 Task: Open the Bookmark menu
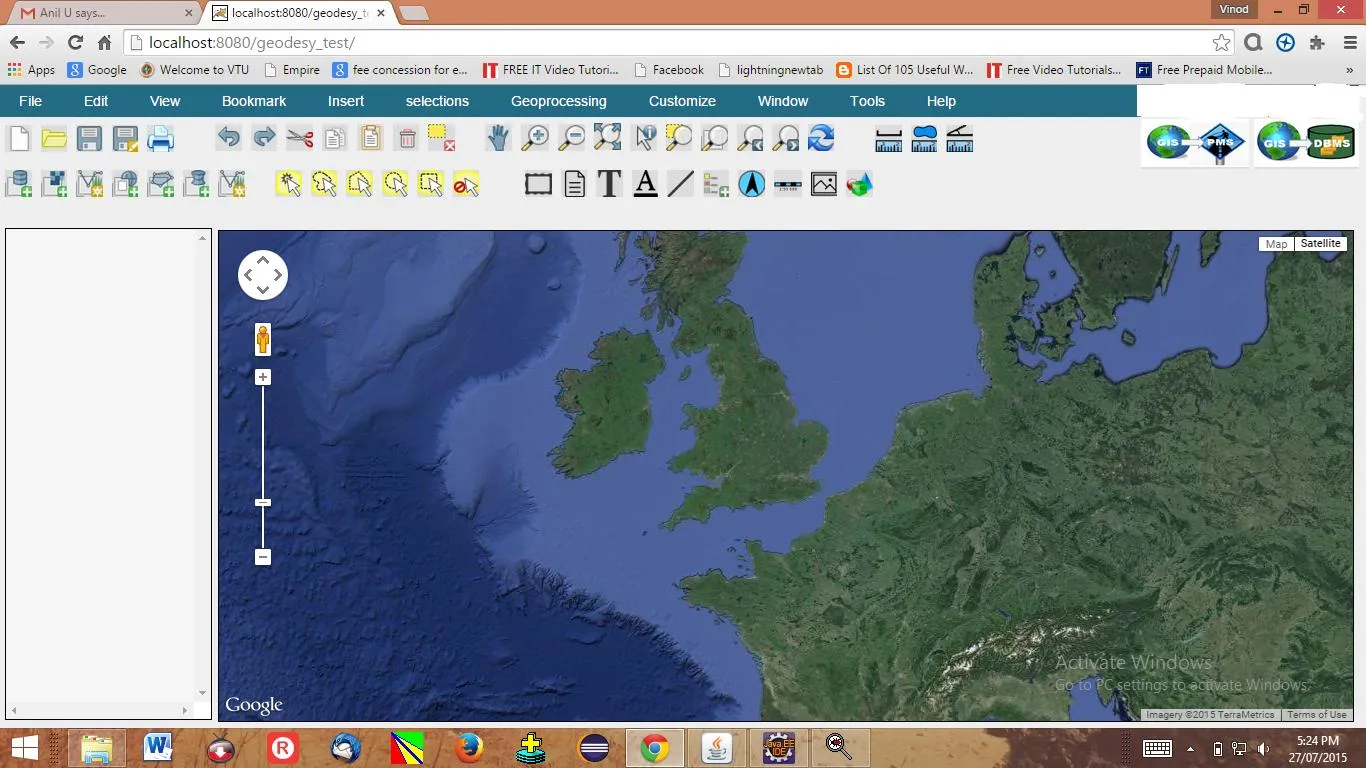pyautogui.click(x=254, y=101)
